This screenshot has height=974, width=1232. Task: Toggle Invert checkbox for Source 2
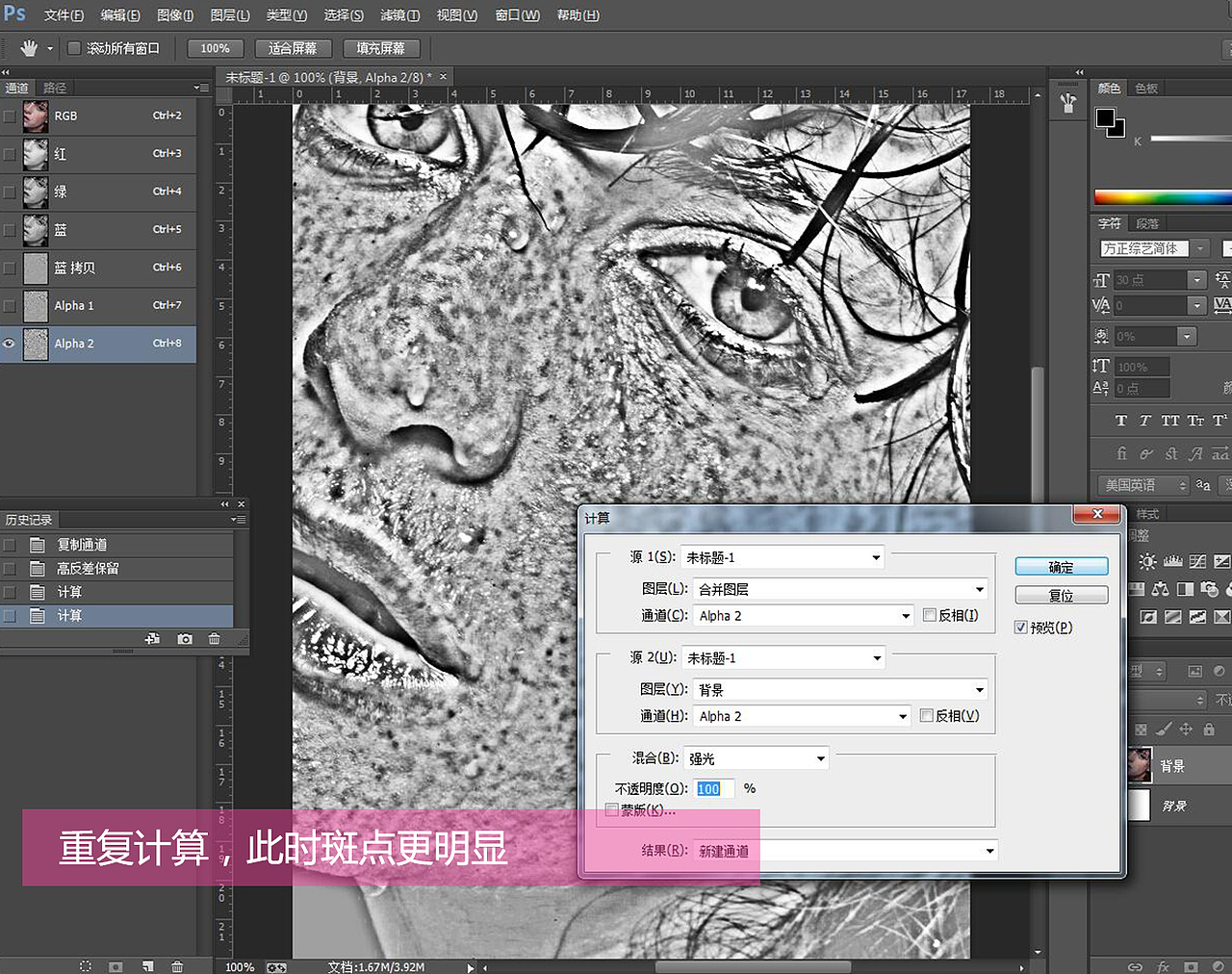point(927,715)
